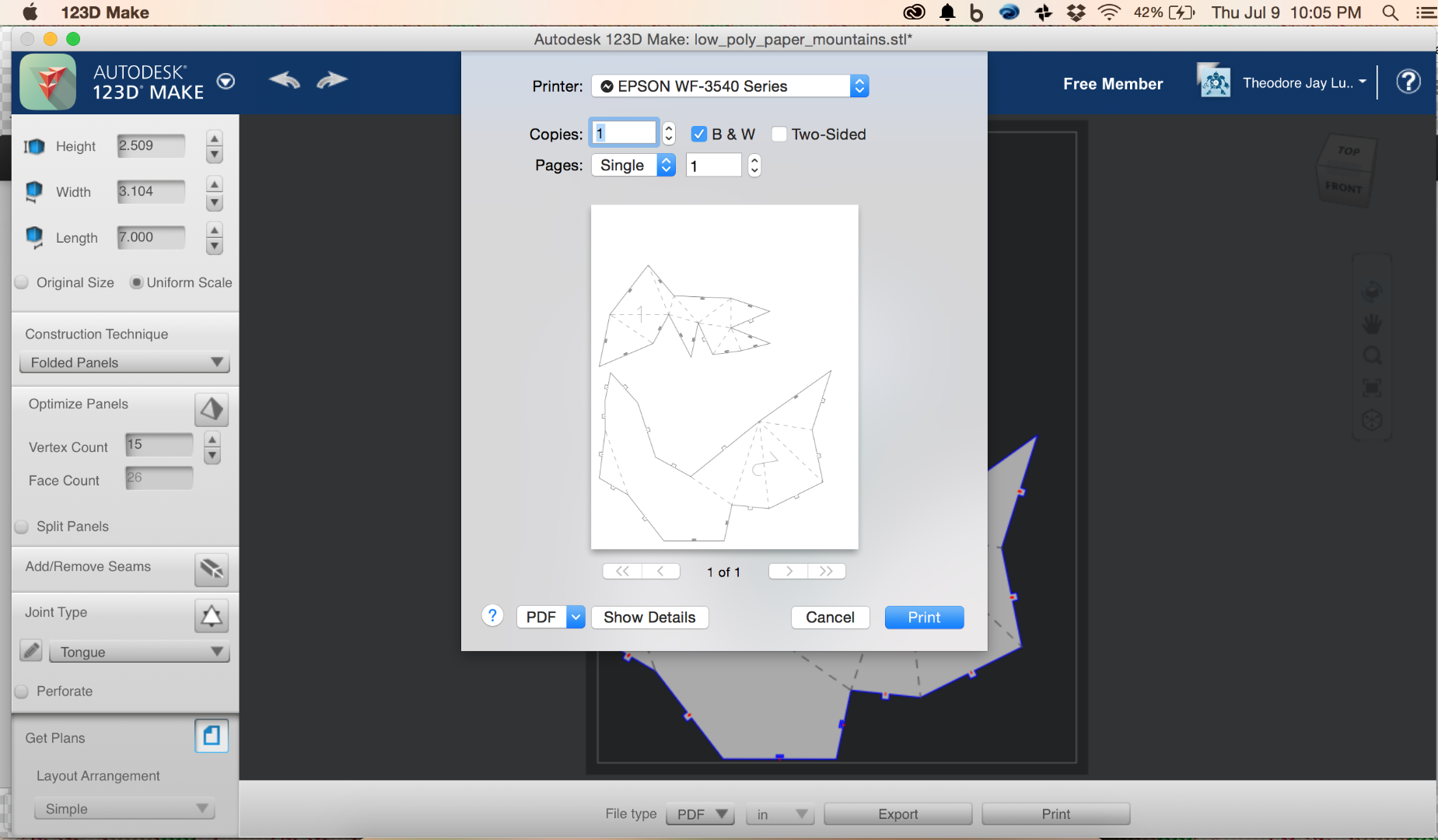1438x840 pixels.
Task: Click the Optimize Panels tetrahedron icon
Action: 212,409
